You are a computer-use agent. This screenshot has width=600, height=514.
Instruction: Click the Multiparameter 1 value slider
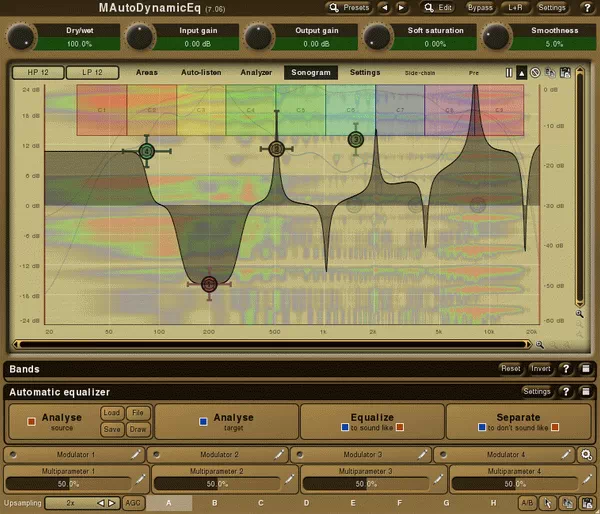pos(69,484)
